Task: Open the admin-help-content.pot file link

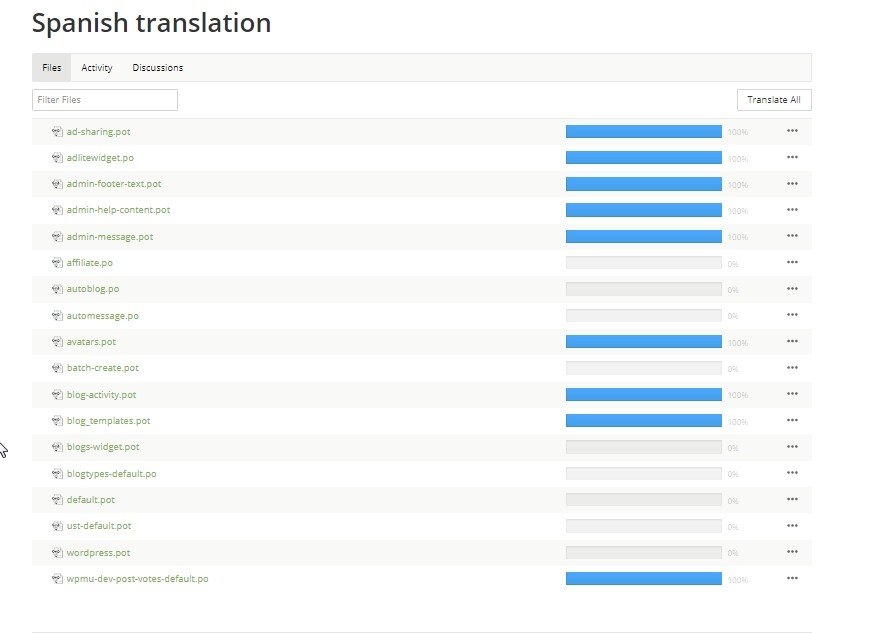Action: pyautogui.click(x=118, y=210)
